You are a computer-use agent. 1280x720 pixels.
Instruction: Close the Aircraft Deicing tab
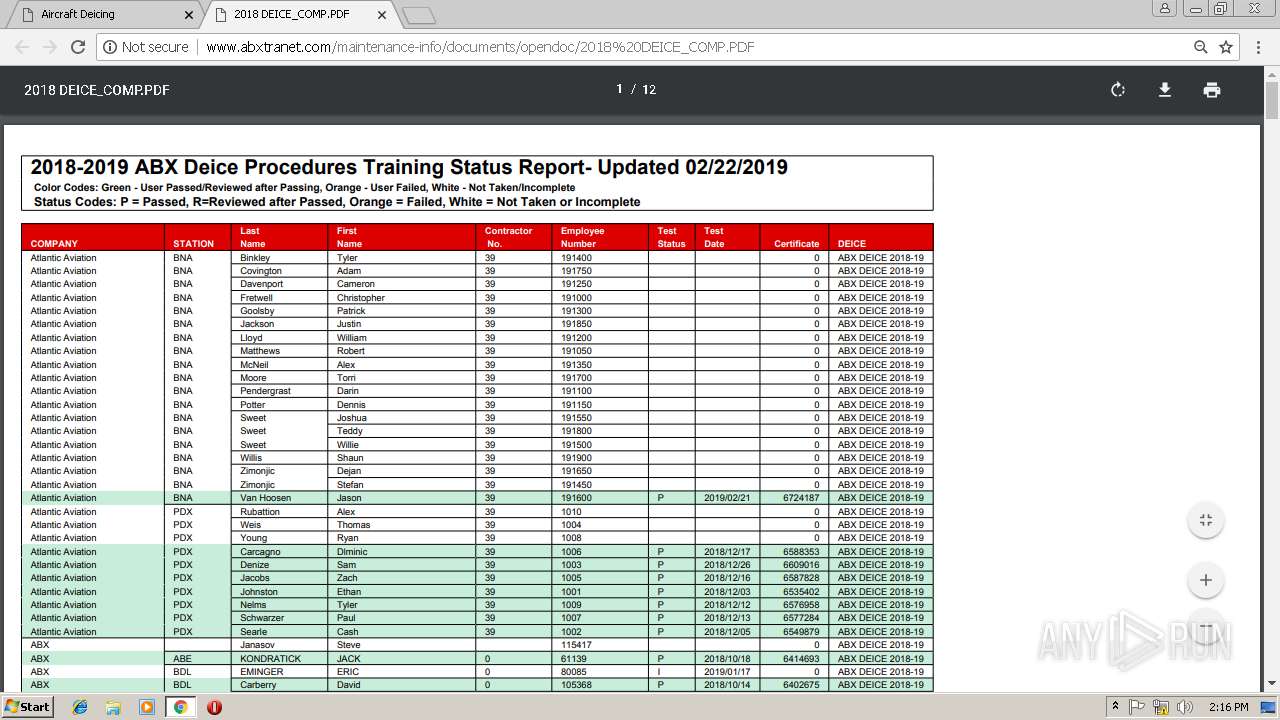189,15
